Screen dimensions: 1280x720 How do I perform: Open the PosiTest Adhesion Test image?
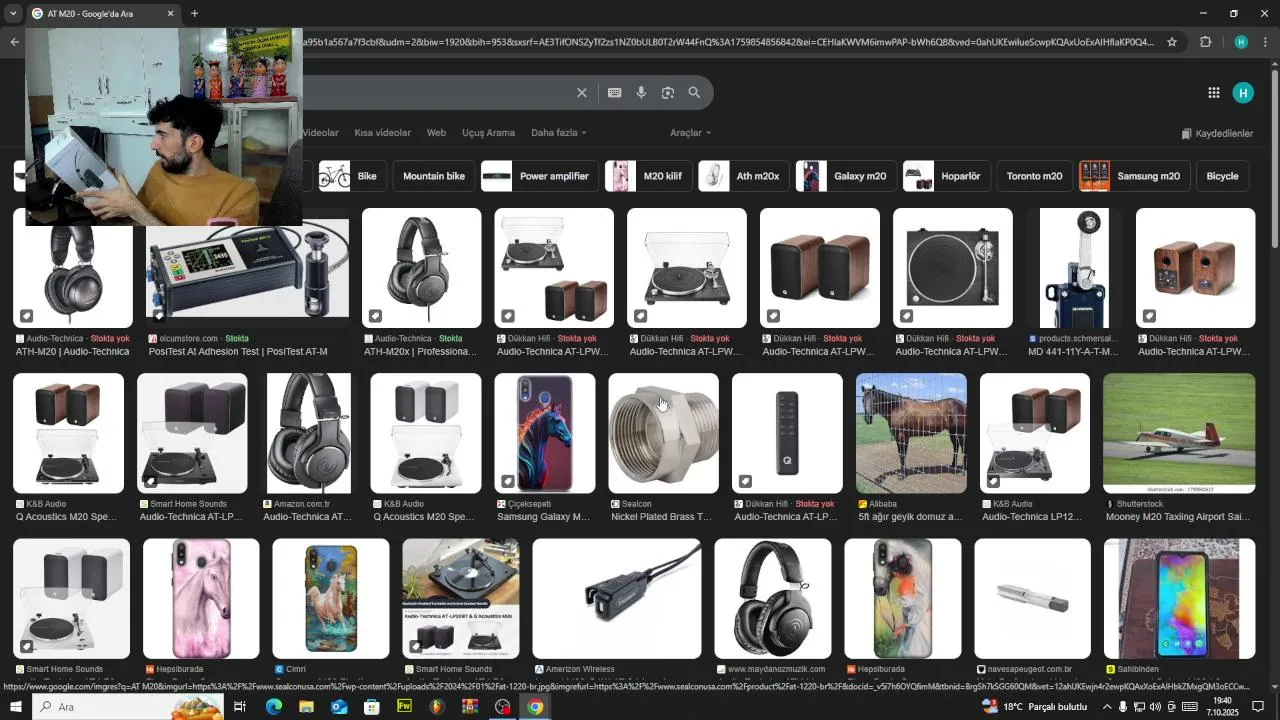[247, 268]
